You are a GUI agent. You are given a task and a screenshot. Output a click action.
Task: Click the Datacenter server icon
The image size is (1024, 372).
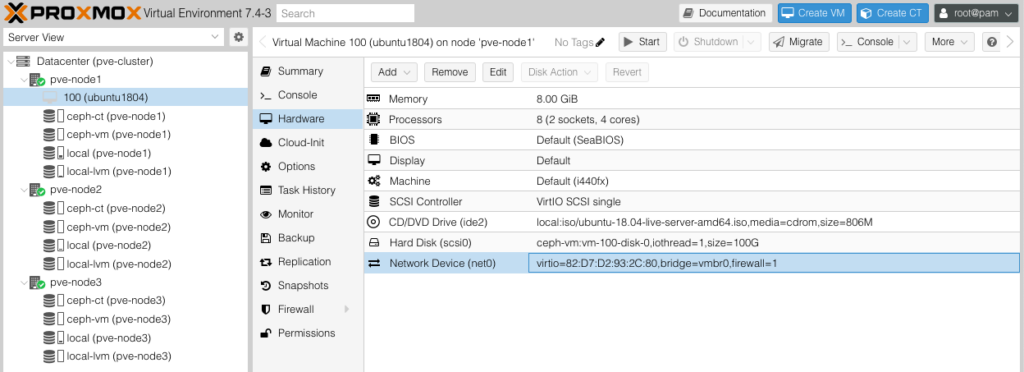[x=24, y=61]
